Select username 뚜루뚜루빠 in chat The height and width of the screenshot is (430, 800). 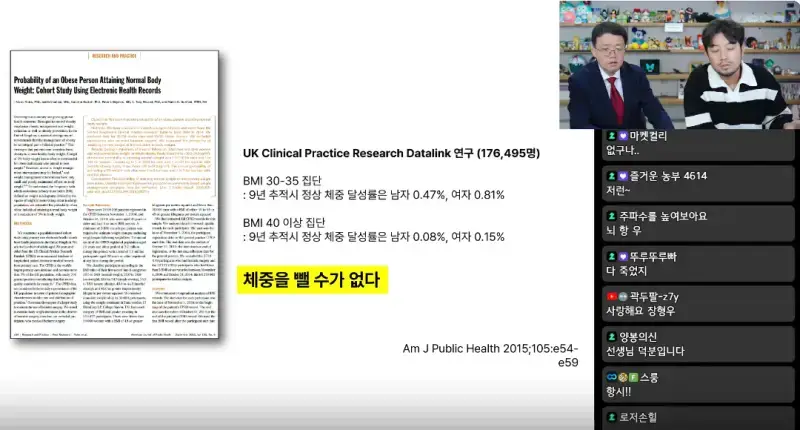(x=653, y=256)
